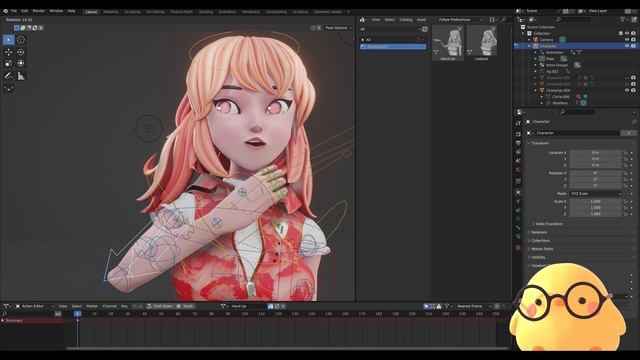Toggle Only Show Selected in Action Editor header
The image size is (640, 360).
426,306
